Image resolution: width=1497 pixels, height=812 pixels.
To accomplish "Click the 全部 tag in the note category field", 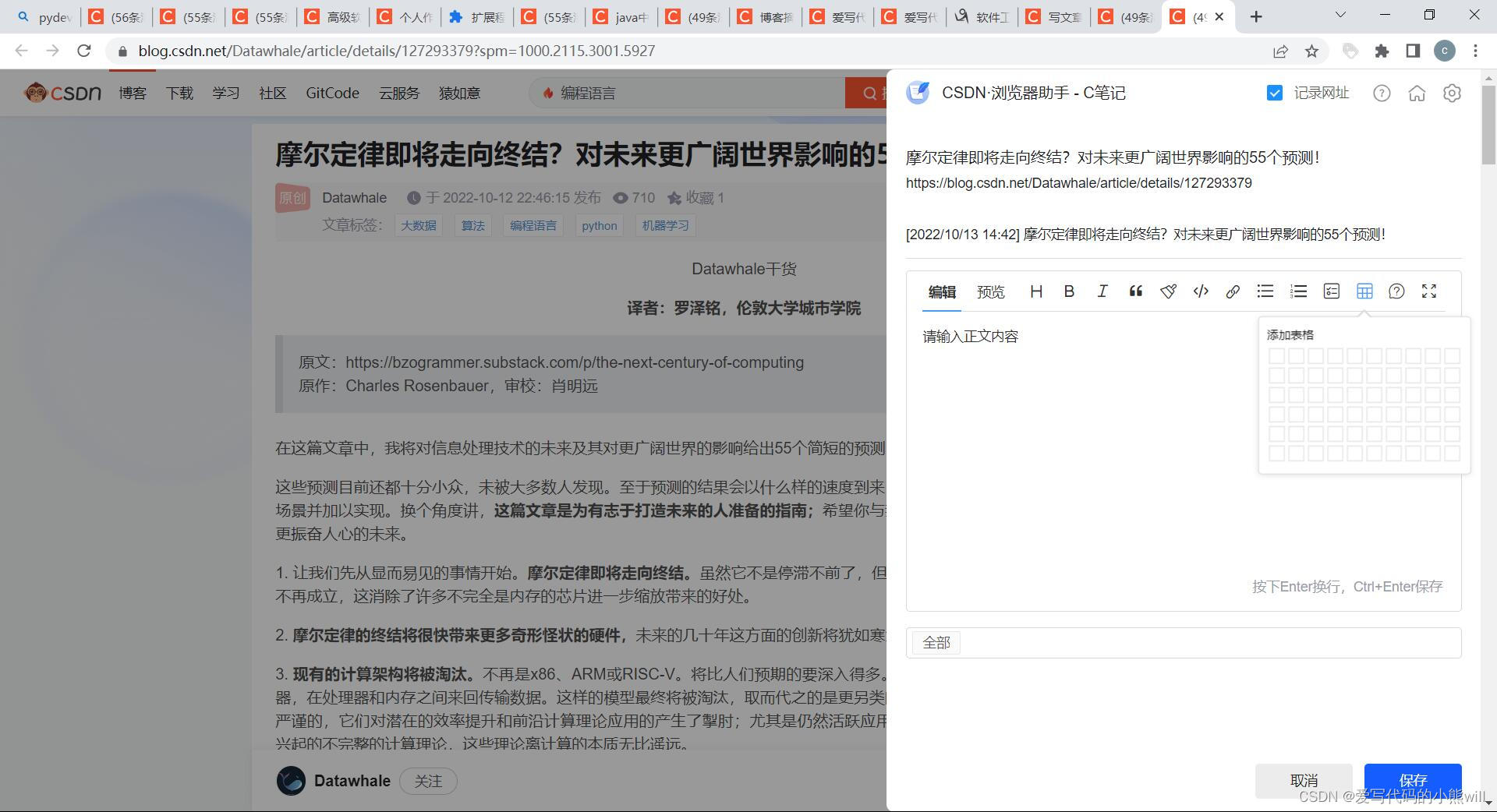I will [x=936, y=643].
